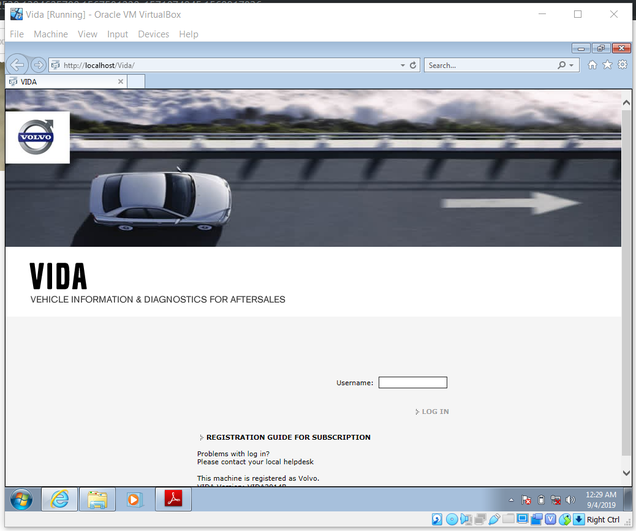Click the Username input field

click(413, 383)
